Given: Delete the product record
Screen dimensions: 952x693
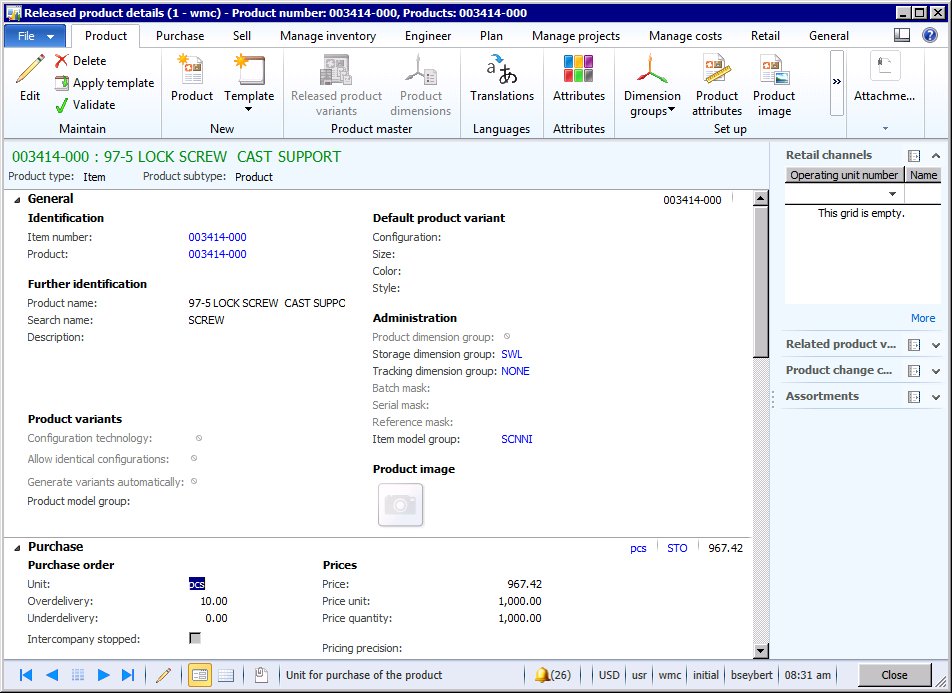Looking at the screenshot, I should point(80,61).
